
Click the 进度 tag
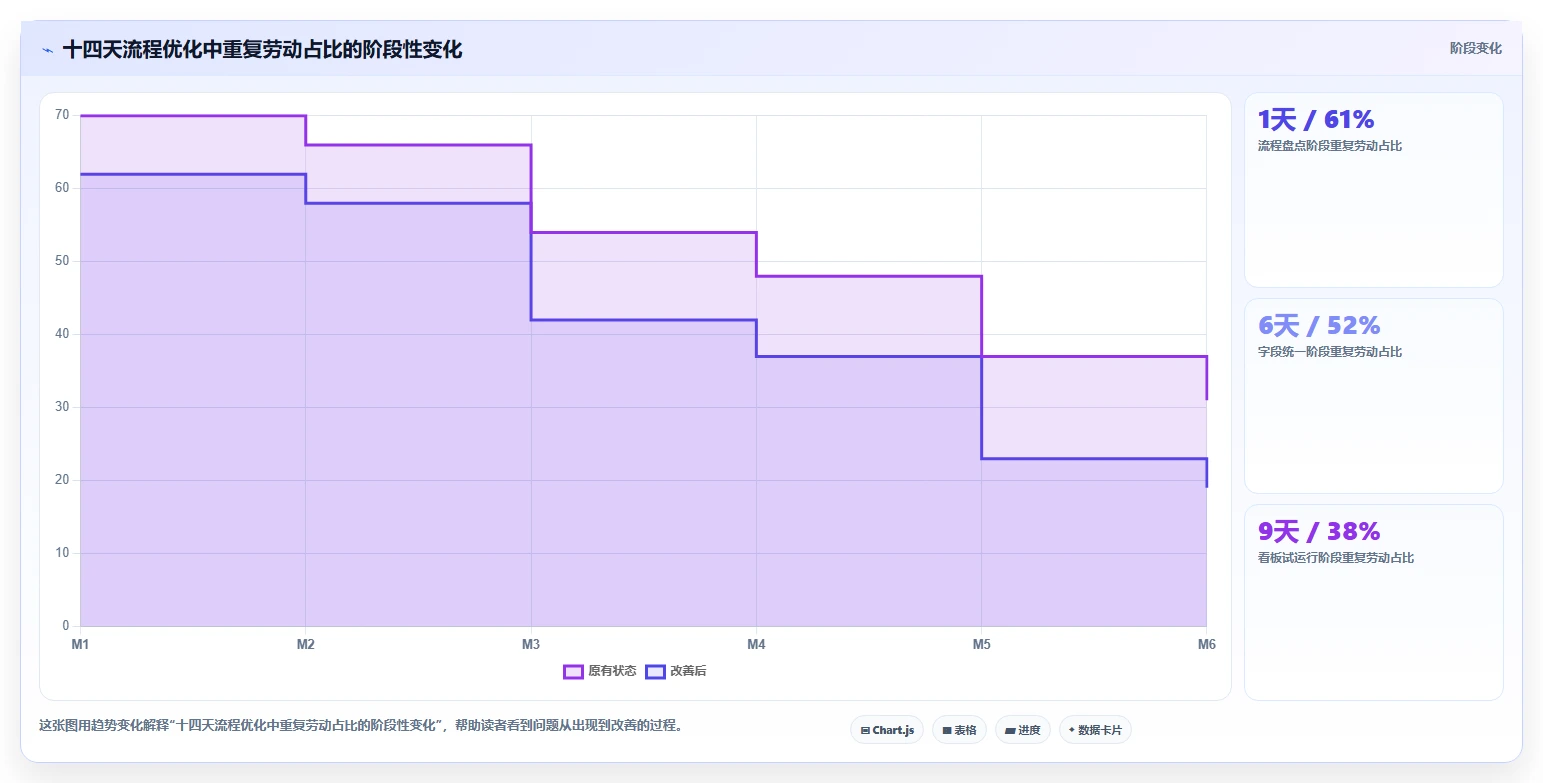1022,730
